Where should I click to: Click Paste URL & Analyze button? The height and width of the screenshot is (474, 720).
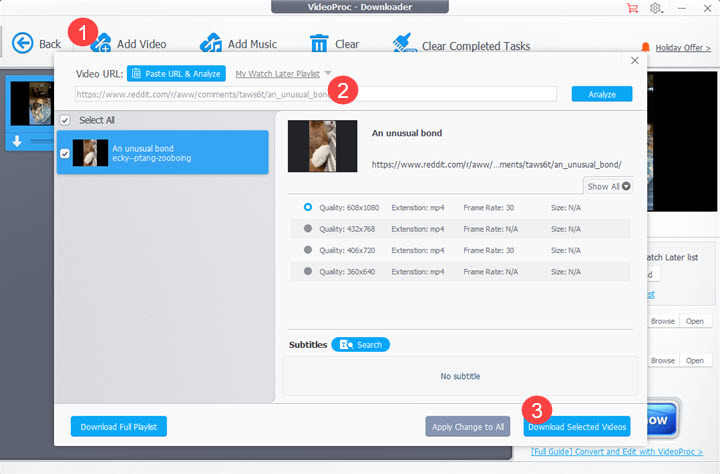(176, 73)
